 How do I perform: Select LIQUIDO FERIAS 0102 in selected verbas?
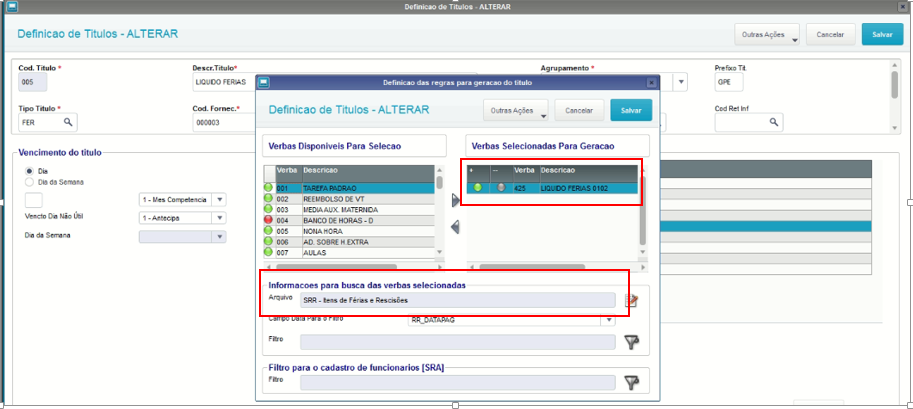[553, 188]
